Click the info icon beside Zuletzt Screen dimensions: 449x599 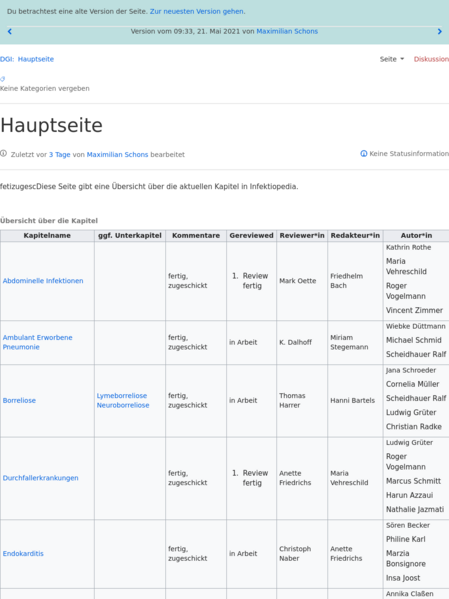click(3, 154)
